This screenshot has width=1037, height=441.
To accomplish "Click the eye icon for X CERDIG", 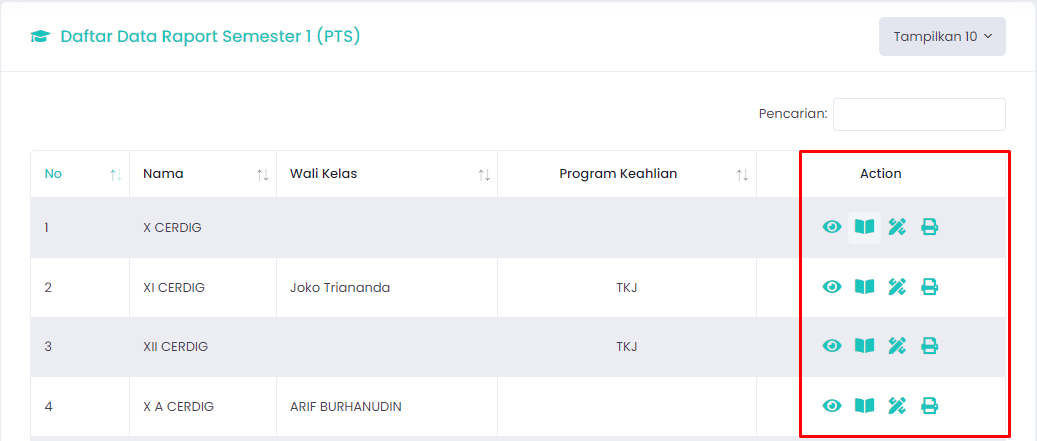I will pyautogui.click(x=831, y=227).
